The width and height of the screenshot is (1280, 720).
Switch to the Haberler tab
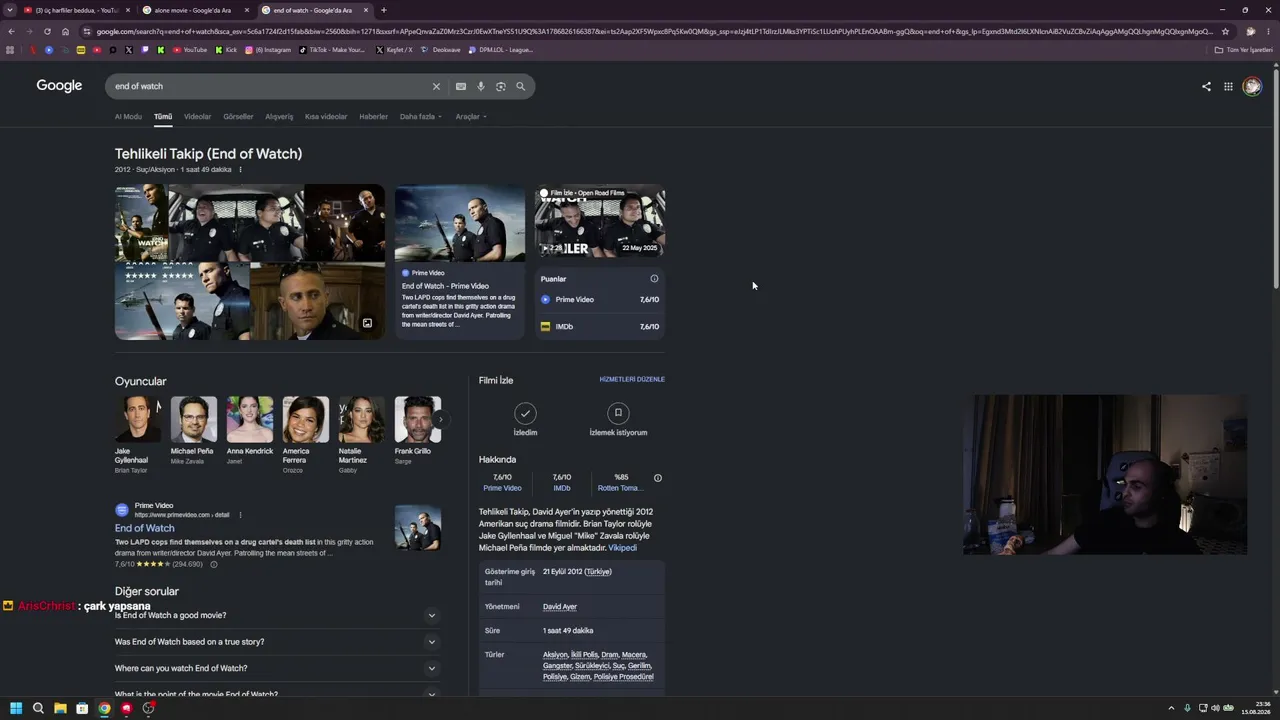[373, 116]
